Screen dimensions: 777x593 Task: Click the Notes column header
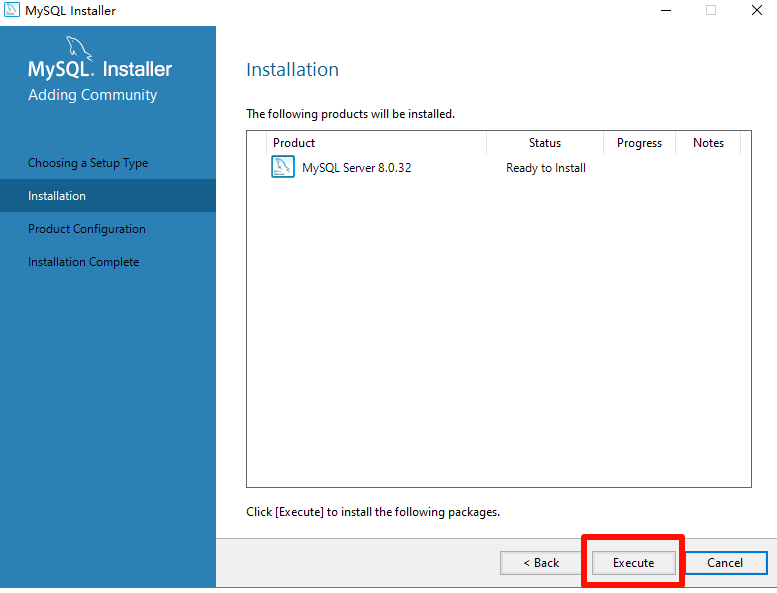[708, 143]
